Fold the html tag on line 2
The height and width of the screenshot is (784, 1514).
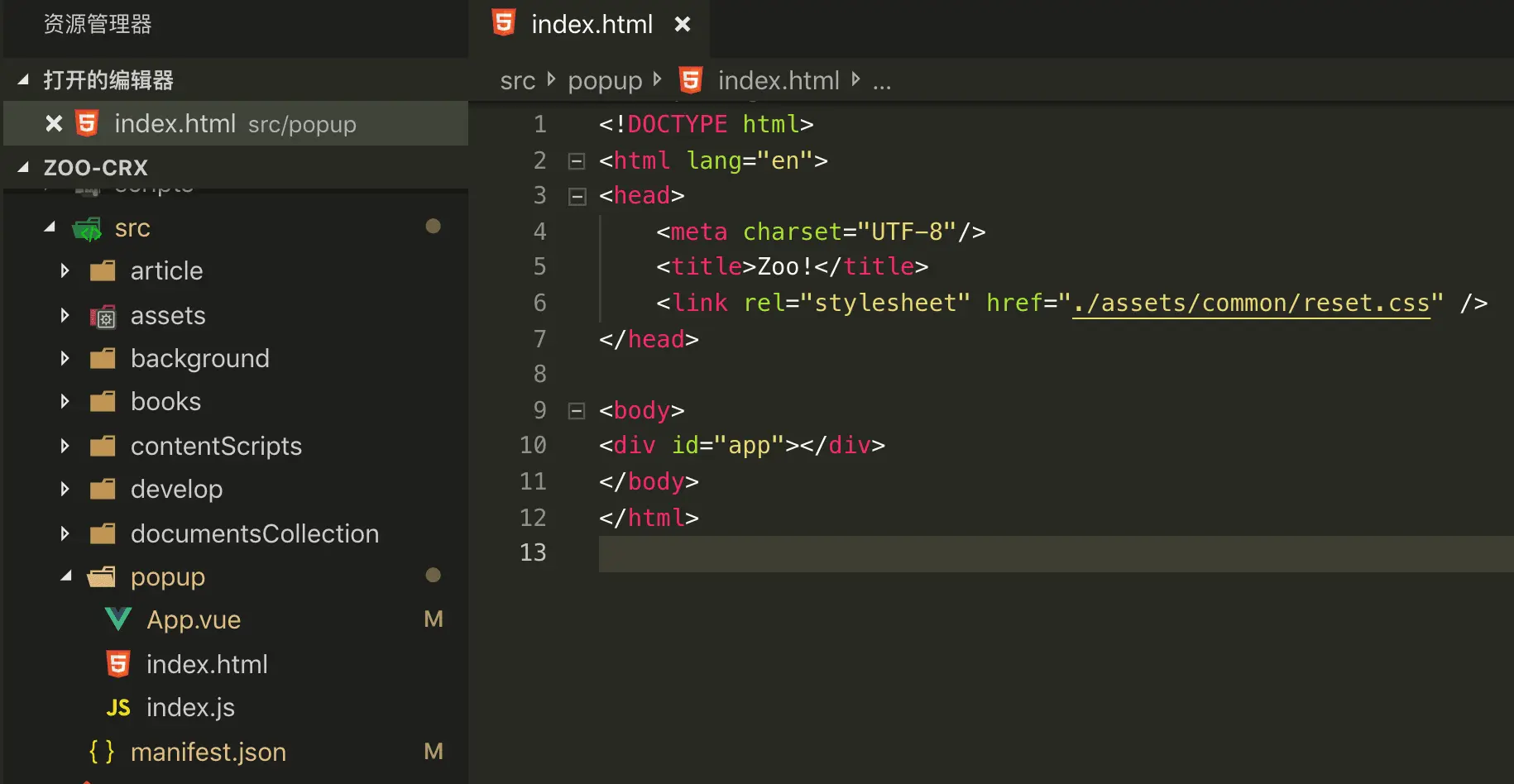click(577, 161)
